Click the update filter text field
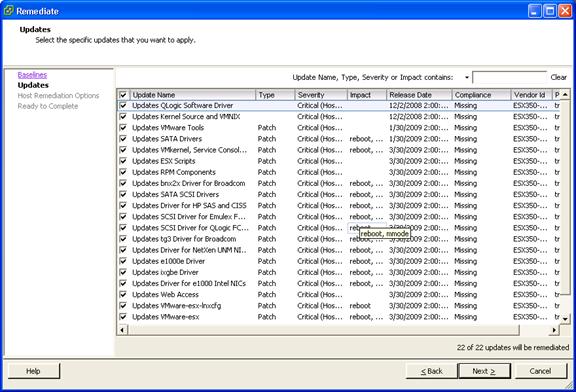Screen dimensions: 576x392 tap(509, 78)
